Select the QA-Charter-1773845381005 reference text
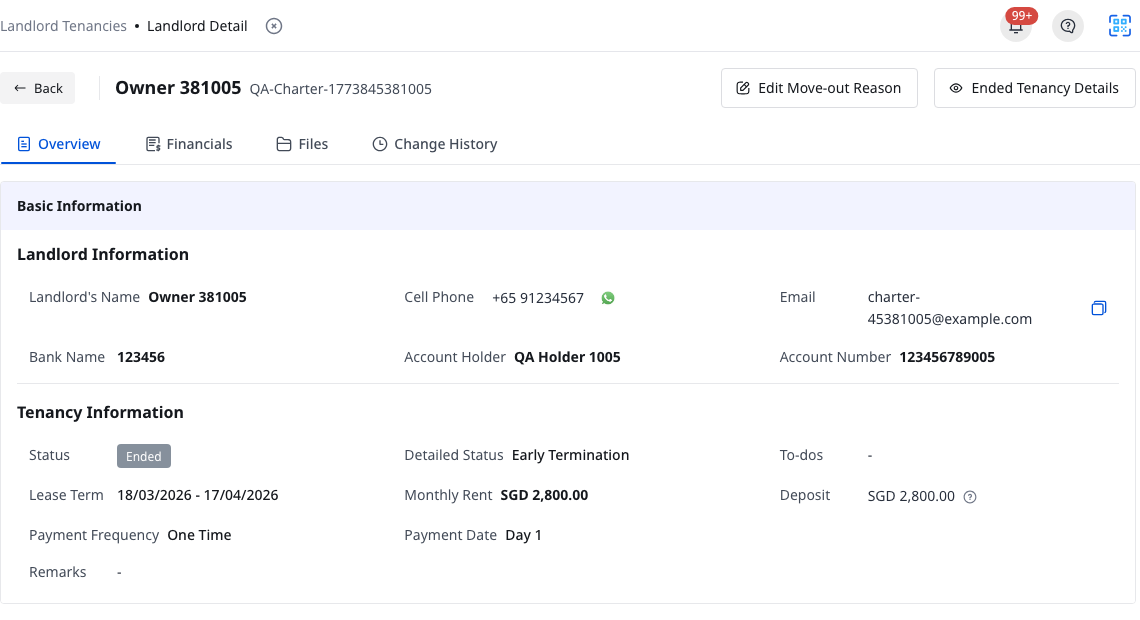Screen dimensions: 1140x620 tap(340, 89)
